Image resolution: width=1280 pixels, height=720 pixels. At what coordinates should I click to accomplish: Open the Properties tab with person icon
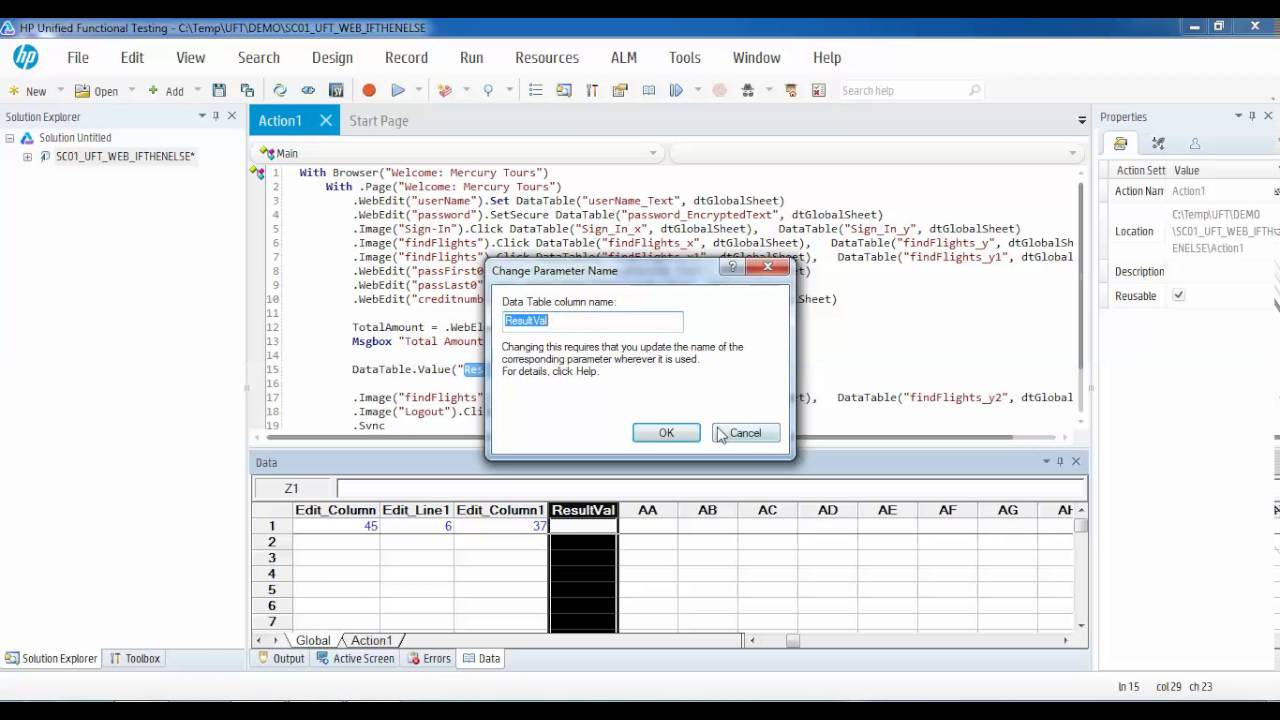coord(1195,144)
